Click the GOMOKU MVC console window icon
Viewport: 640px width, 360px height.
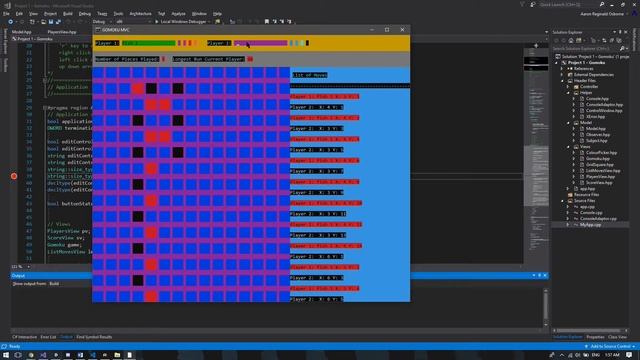click(x=98, y=30)
